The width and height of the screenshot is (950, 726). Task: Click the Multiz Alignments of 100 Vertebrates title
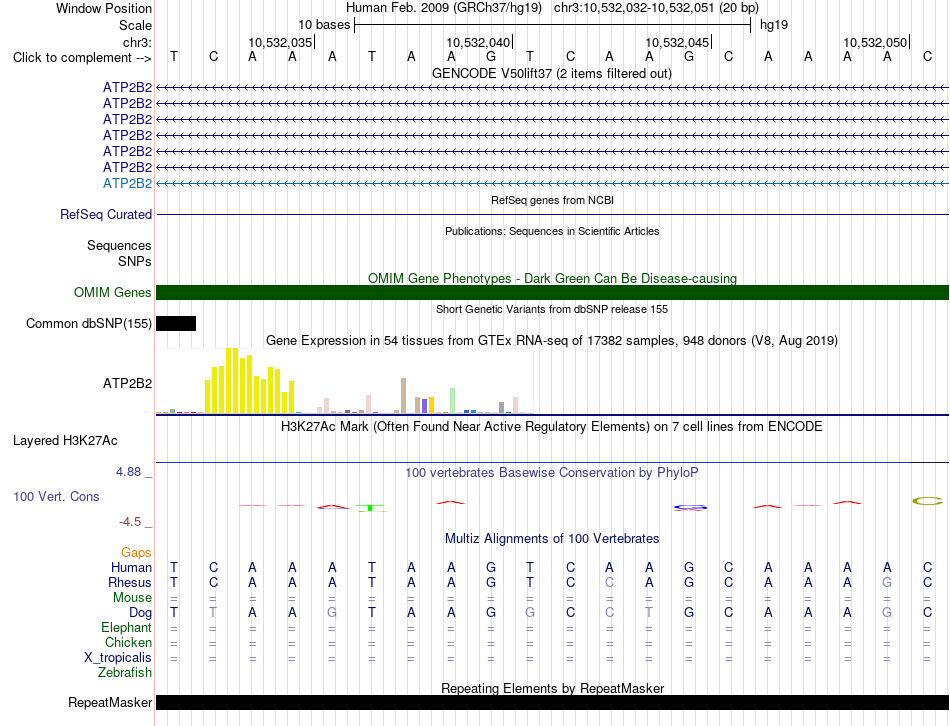(552, 538)
